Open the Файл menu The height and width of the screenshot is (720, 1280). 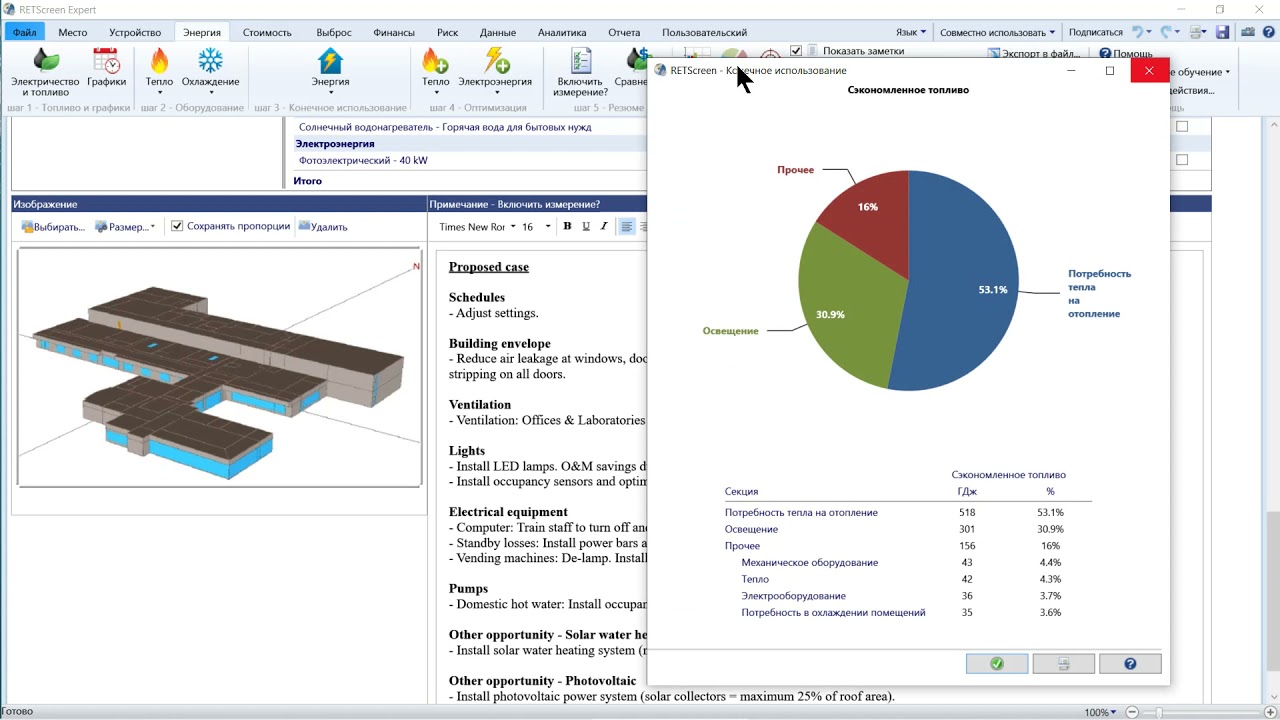coord(24,32)
